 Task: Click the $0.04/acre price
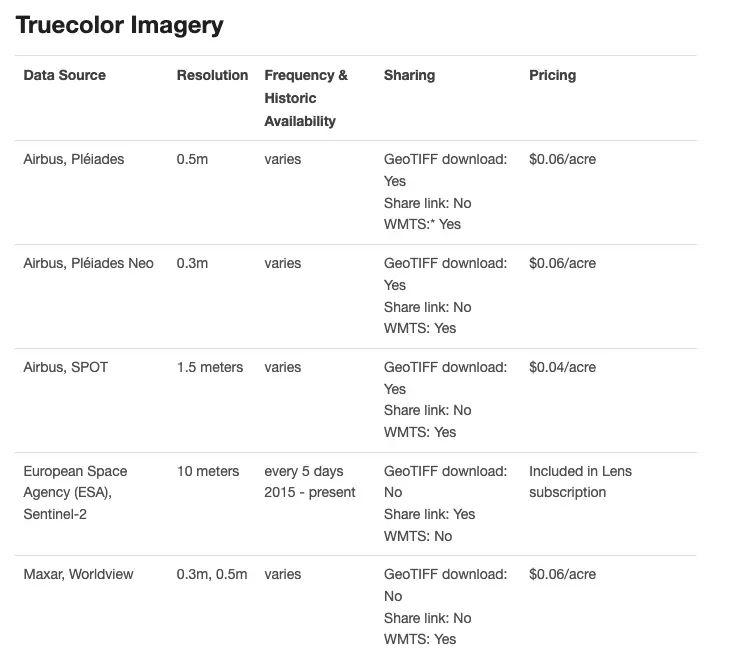[563, 367]
